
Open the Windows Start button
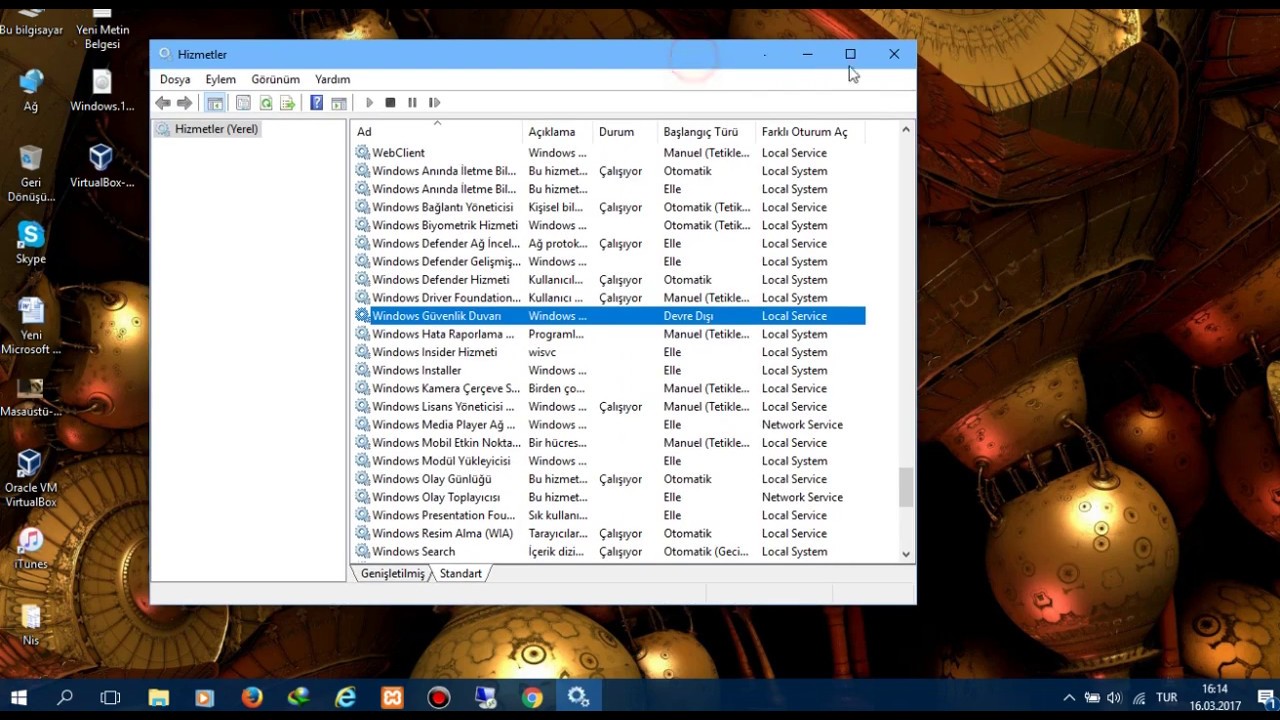[x=18, y=698]
